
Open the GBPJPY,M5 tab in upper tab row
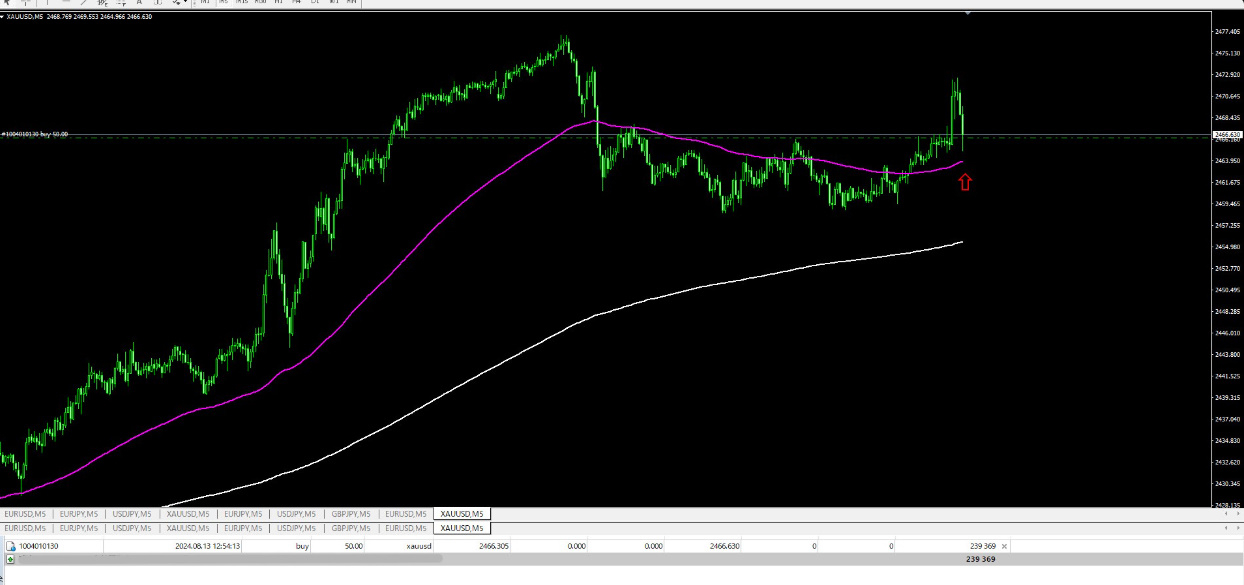click(x=351, y=514)
